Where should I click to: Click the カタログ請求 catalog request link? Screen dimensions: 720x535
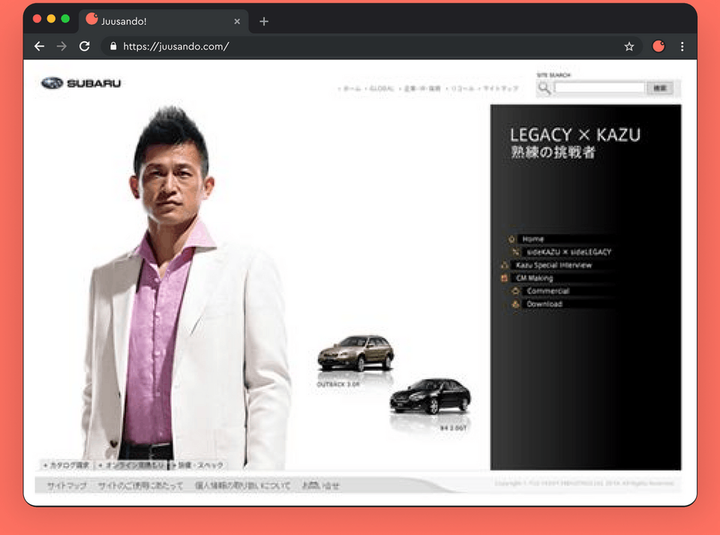click(67, 465)
